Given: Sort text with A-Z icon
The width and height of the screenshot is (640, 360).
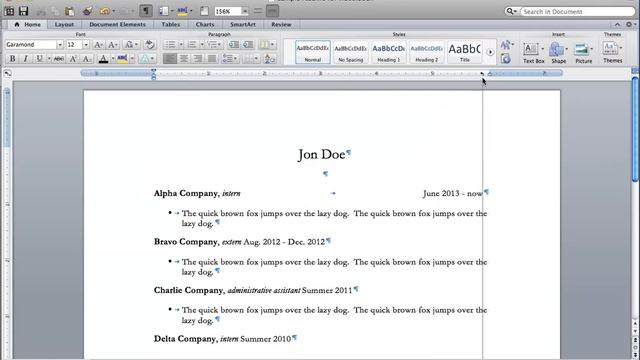Looking at the screenshot, I should (269, 59).
